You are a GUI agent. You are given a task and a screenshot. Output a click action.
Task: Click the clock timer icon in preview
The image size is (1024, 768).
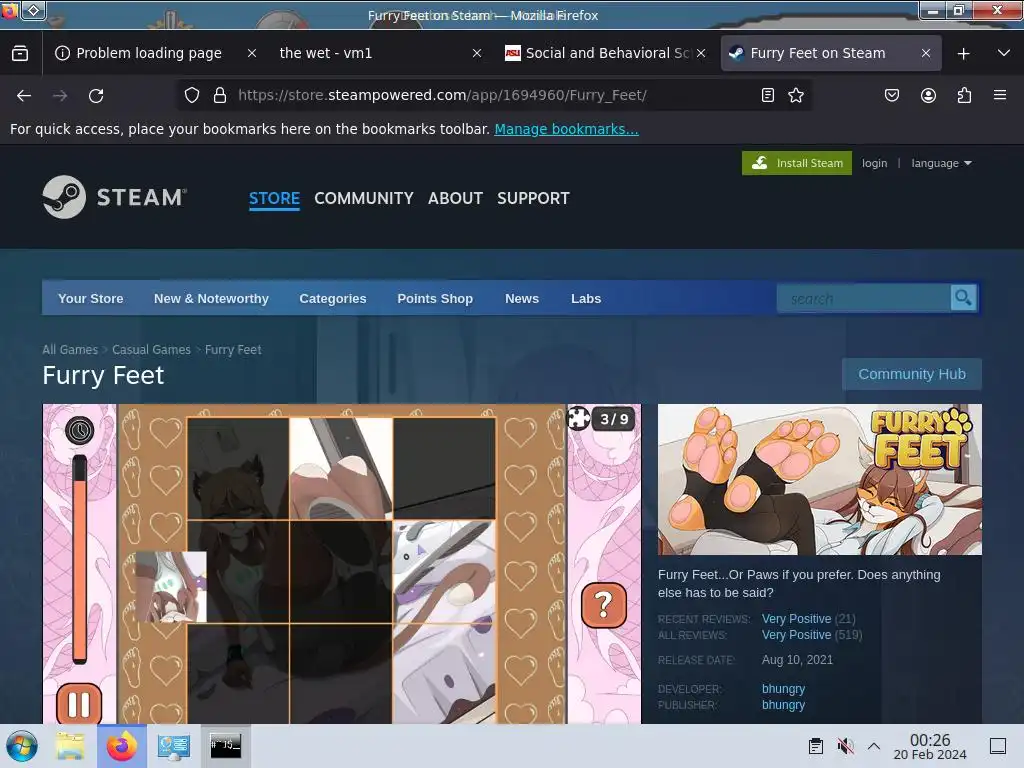80,430
